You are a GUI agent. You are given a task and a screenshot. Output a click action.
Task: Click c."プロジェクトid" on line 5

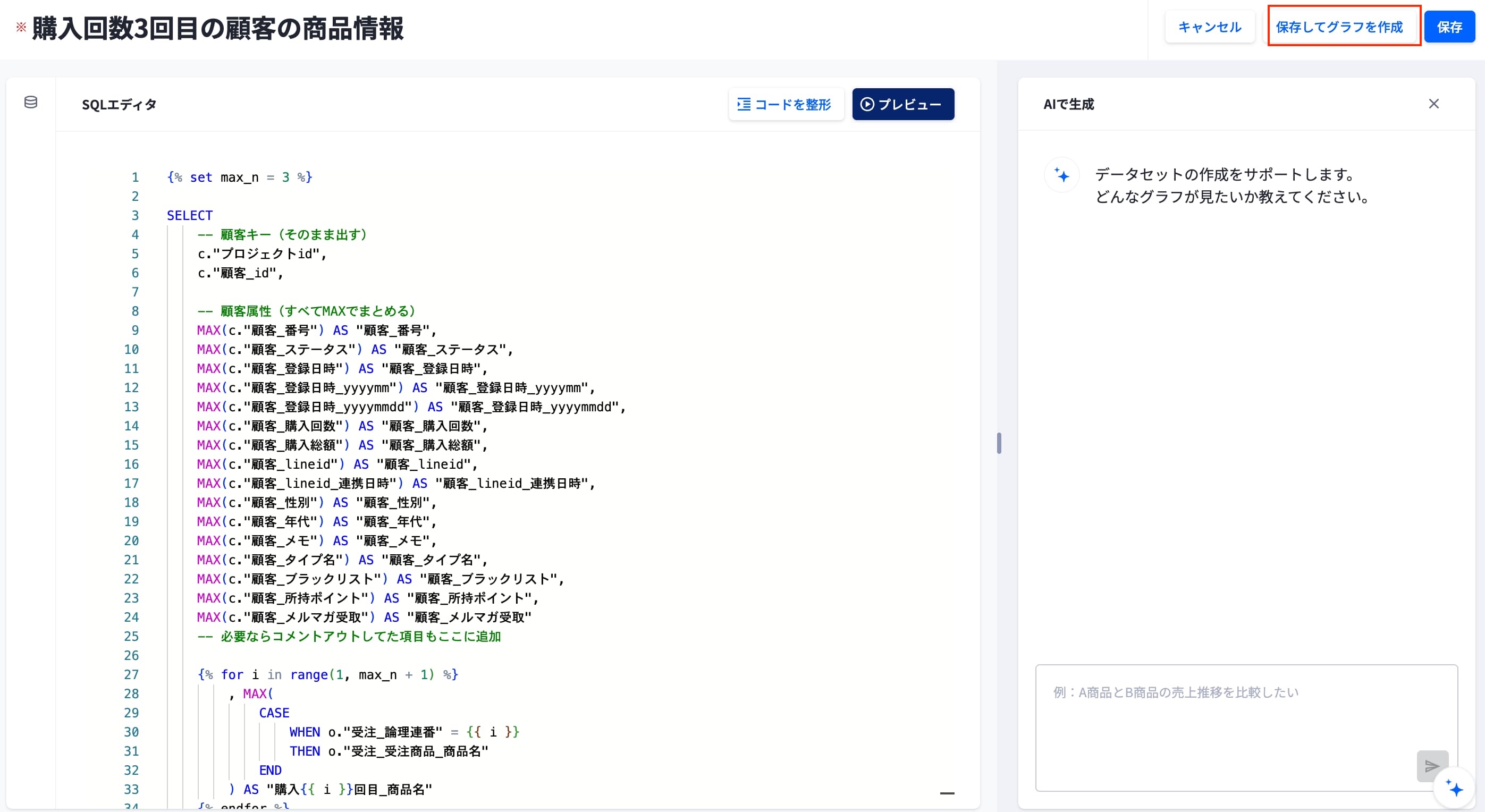point(263,253)
